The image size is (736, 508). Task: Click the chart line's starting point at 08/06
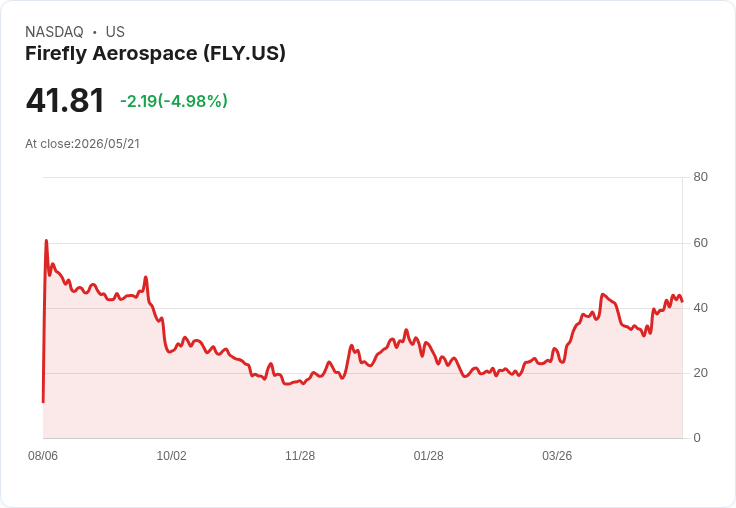pos(43,402)
